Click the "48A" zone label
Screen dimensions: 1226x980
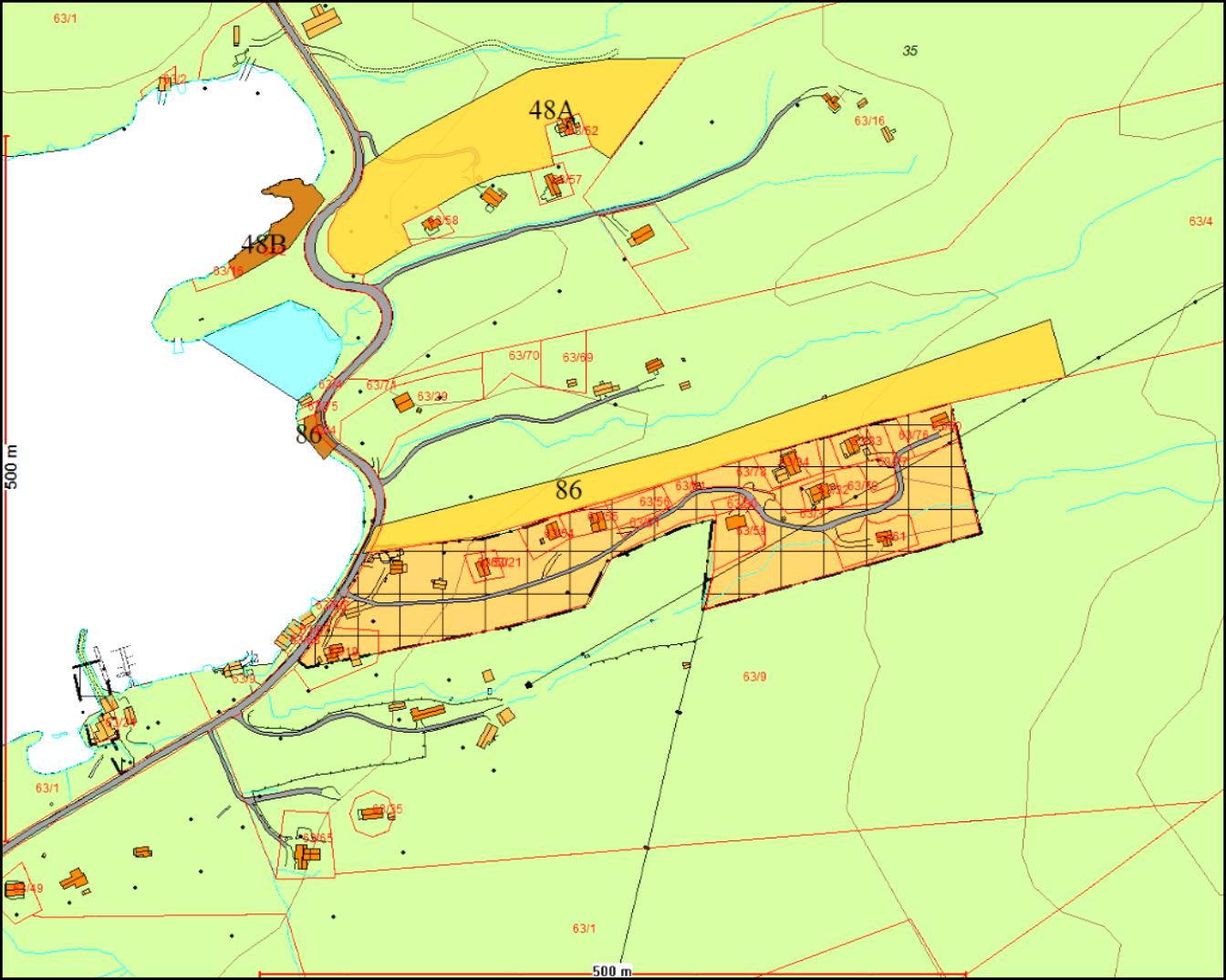tap(552, 110)
